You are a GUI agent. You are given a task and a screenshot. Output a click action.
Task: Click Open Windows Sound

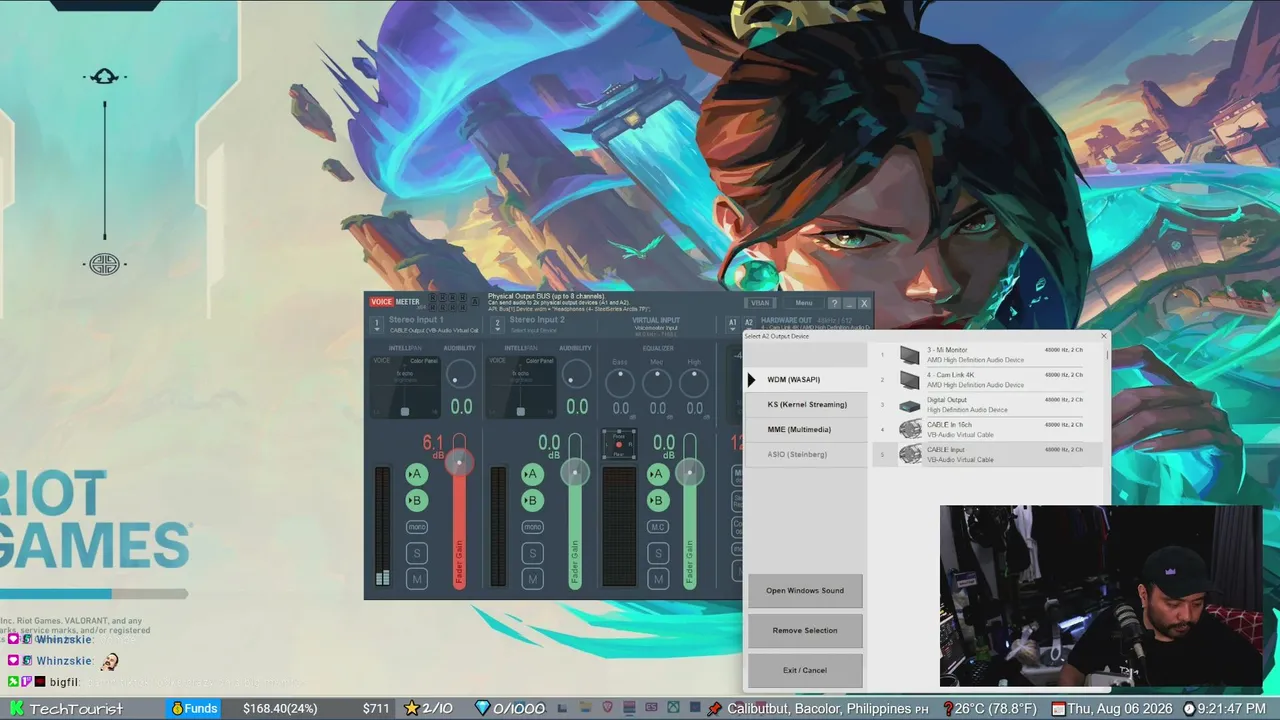coord(805,591)
